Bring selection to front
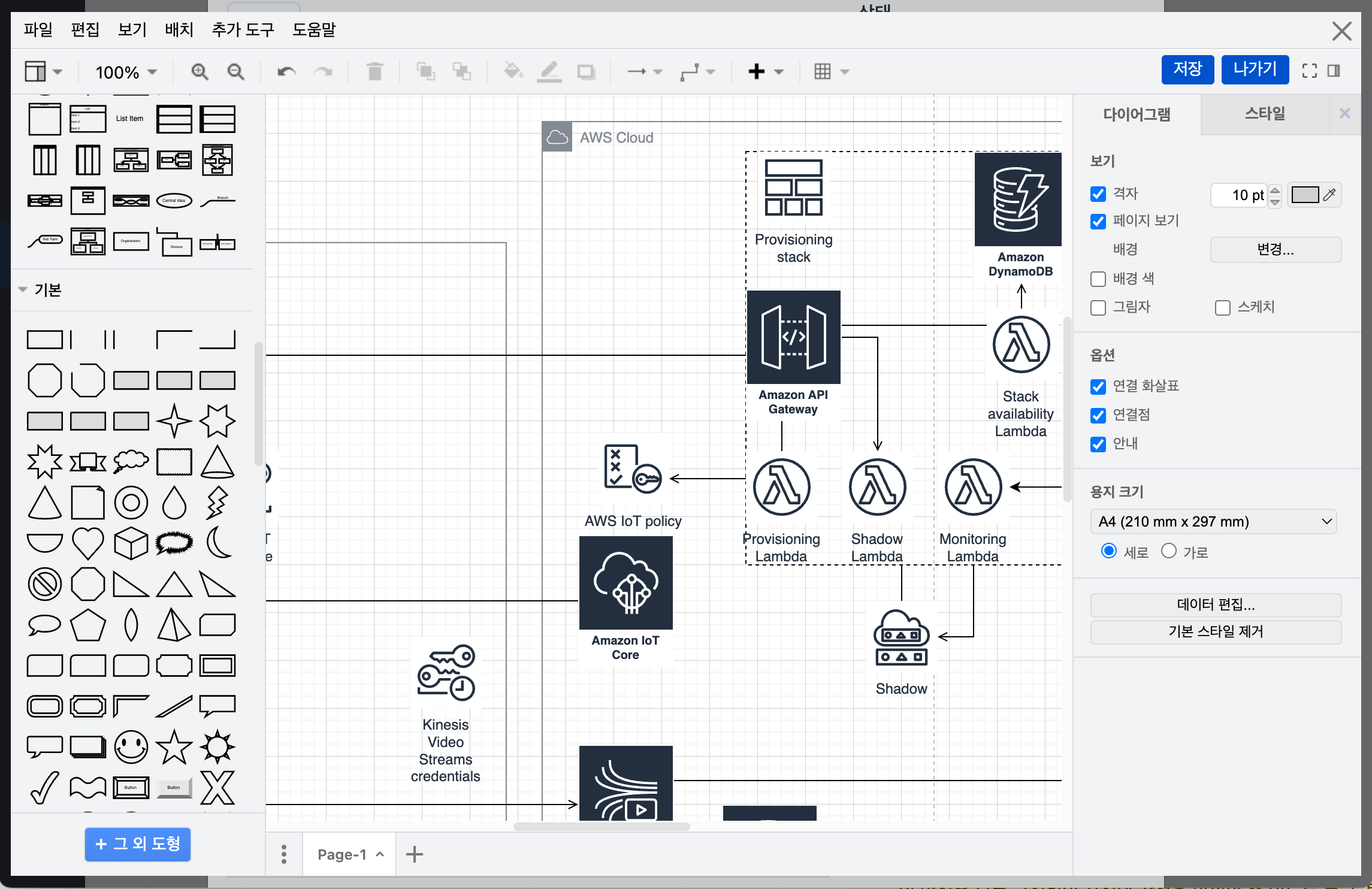Screen dimensions: 1372x889 pos(425,72)
